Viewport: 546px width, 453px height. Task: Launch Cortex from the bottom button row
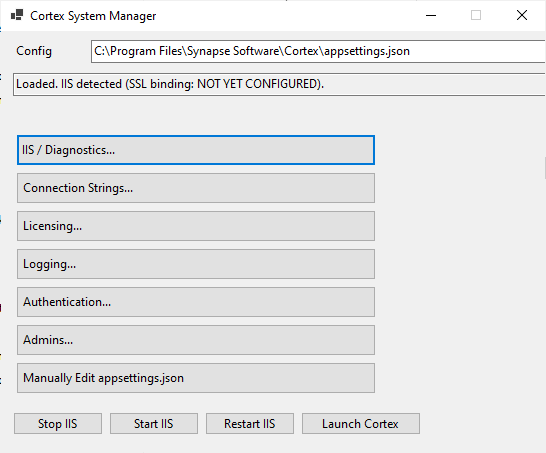coord(361,423)
